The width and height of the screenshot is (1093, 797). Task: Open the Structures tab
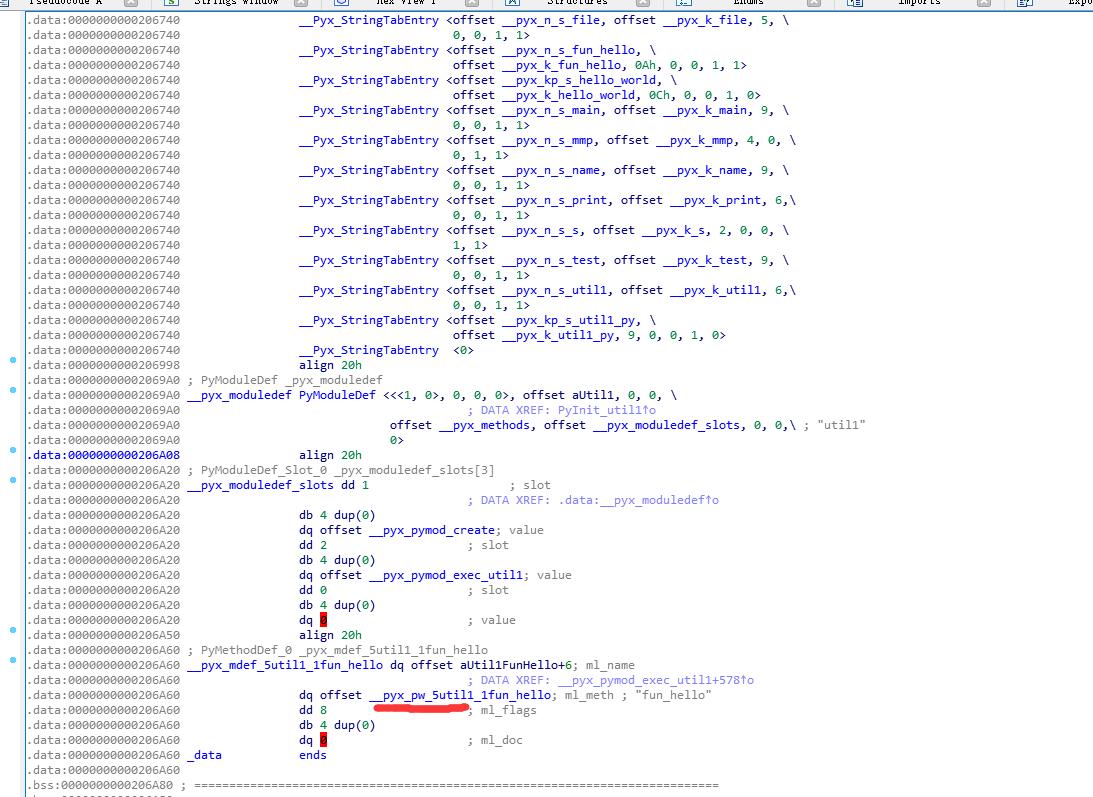tap(577, 3)
